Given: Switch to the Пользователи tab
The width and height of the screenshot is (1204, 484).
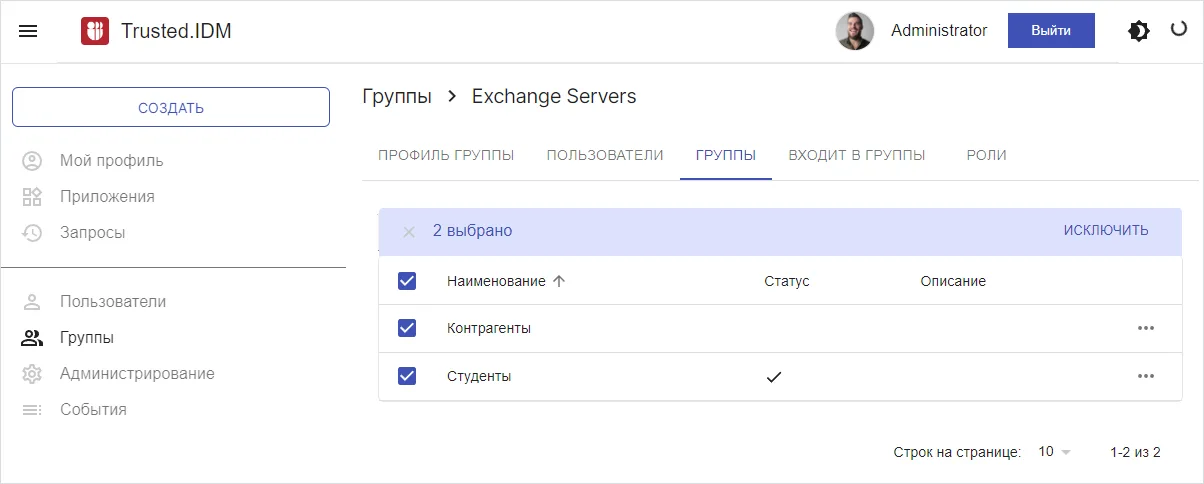Looking at the screenshot, I should click(x=604, y=155).
